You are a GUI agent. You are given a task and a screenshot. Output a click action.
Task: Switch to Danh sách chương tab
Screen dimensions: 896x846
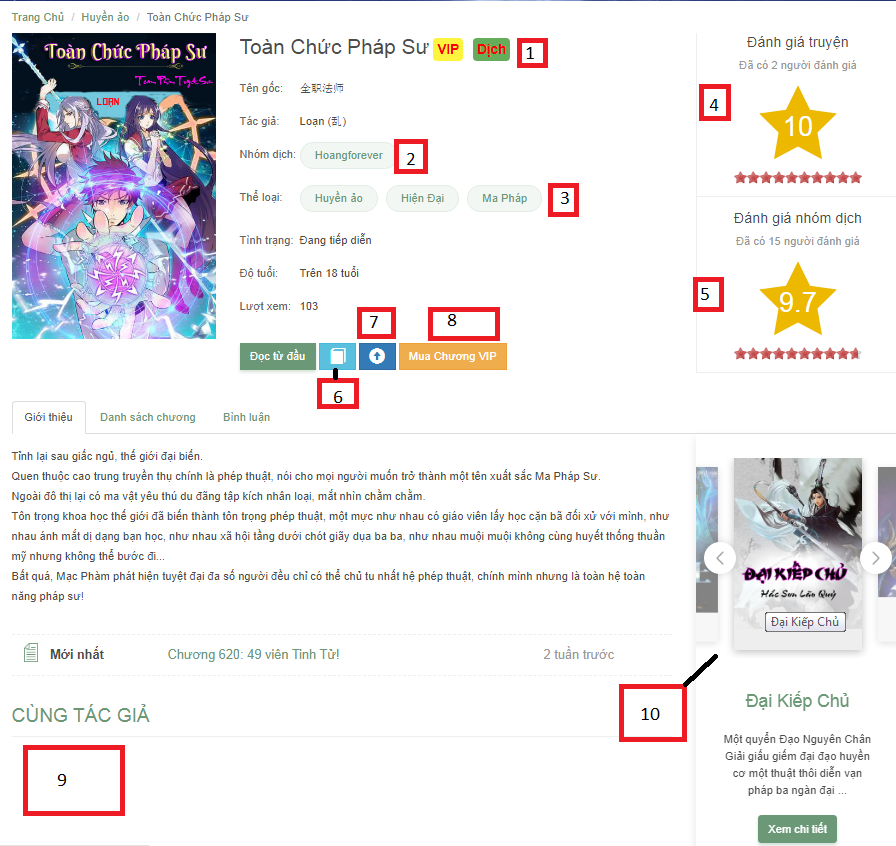coord(147,417)
